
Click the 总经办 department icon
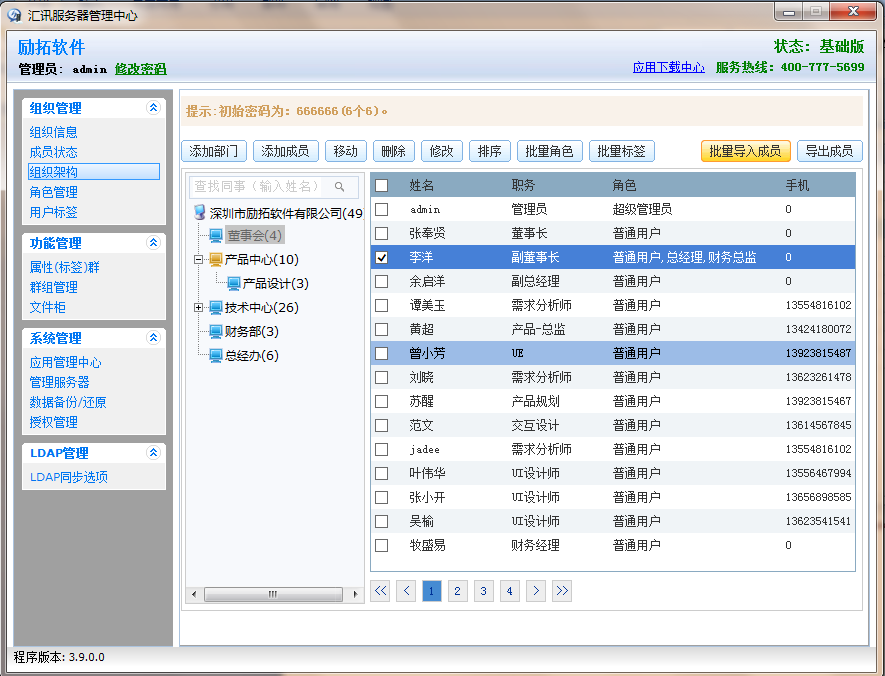pos(216,355)
